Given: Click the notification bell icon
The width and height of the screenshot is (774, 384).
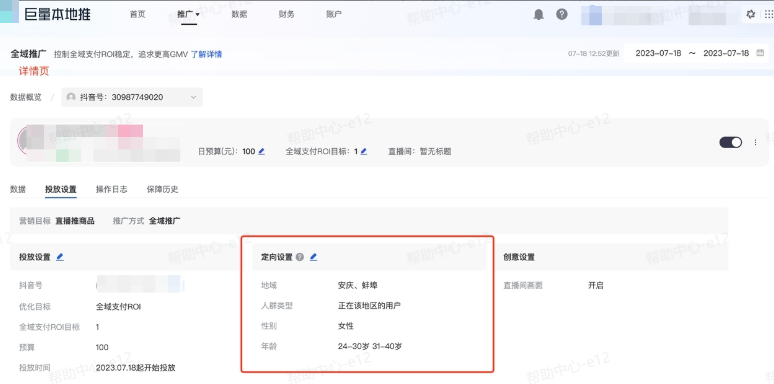Looking at the screenshot, I should pyautogui.click(x=539, y=14).
